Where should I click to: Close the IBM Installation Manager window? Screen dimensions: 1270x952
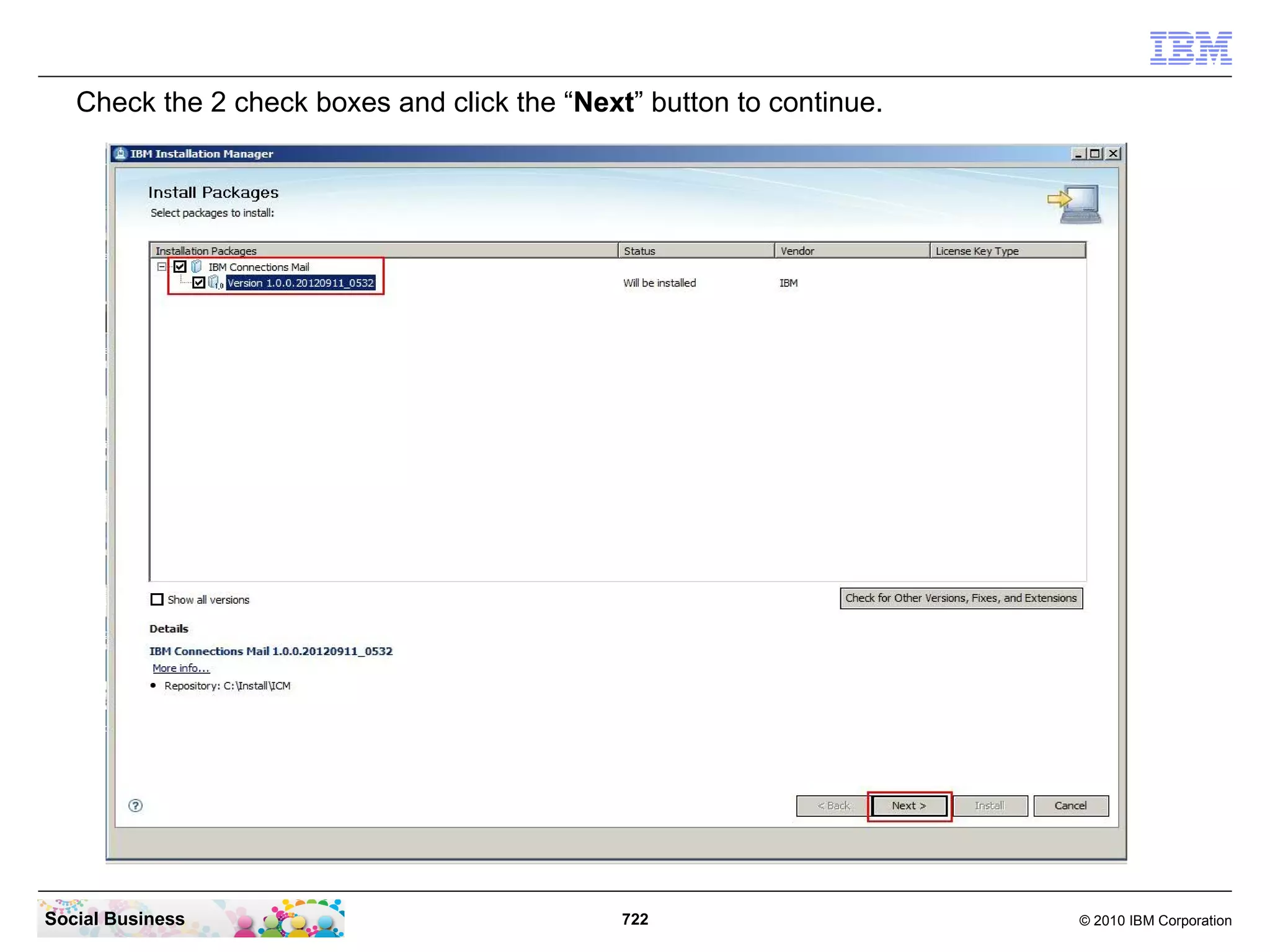(1114, 154)
